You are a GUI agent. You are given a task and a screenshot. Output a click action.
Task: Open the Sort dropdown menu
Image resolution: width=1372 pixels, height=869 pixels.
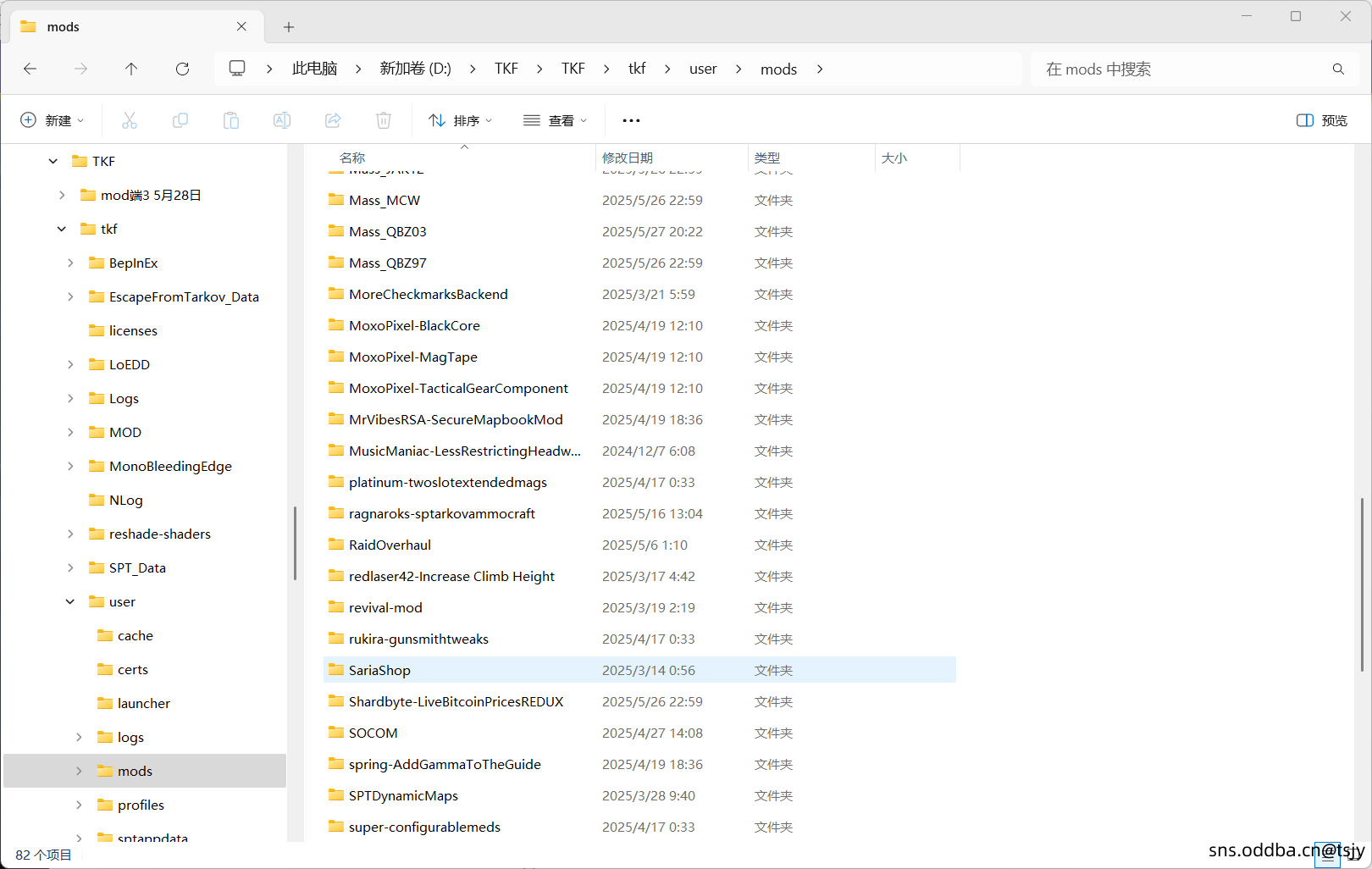(460, 120)
